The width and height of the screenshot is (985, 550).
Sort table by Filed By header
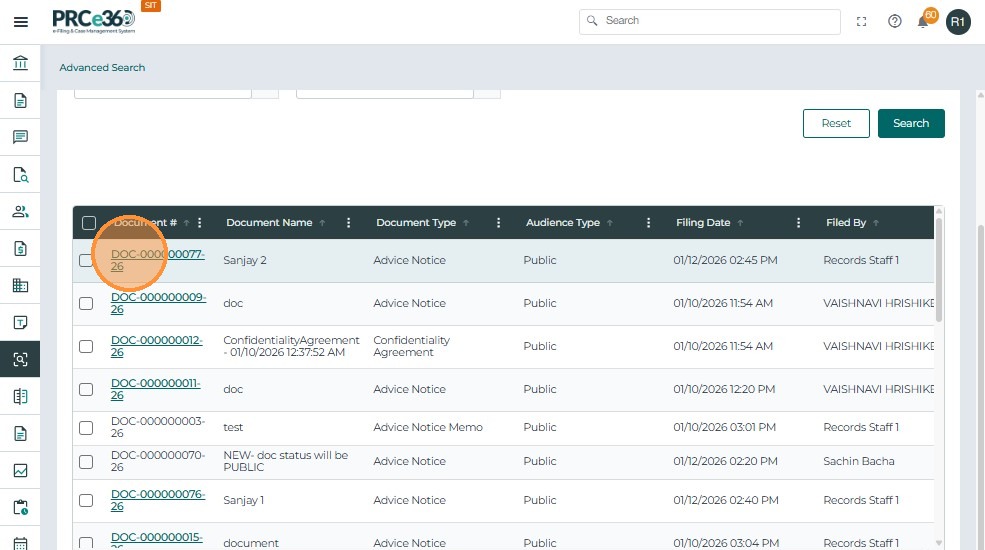(x=846, y=223)
